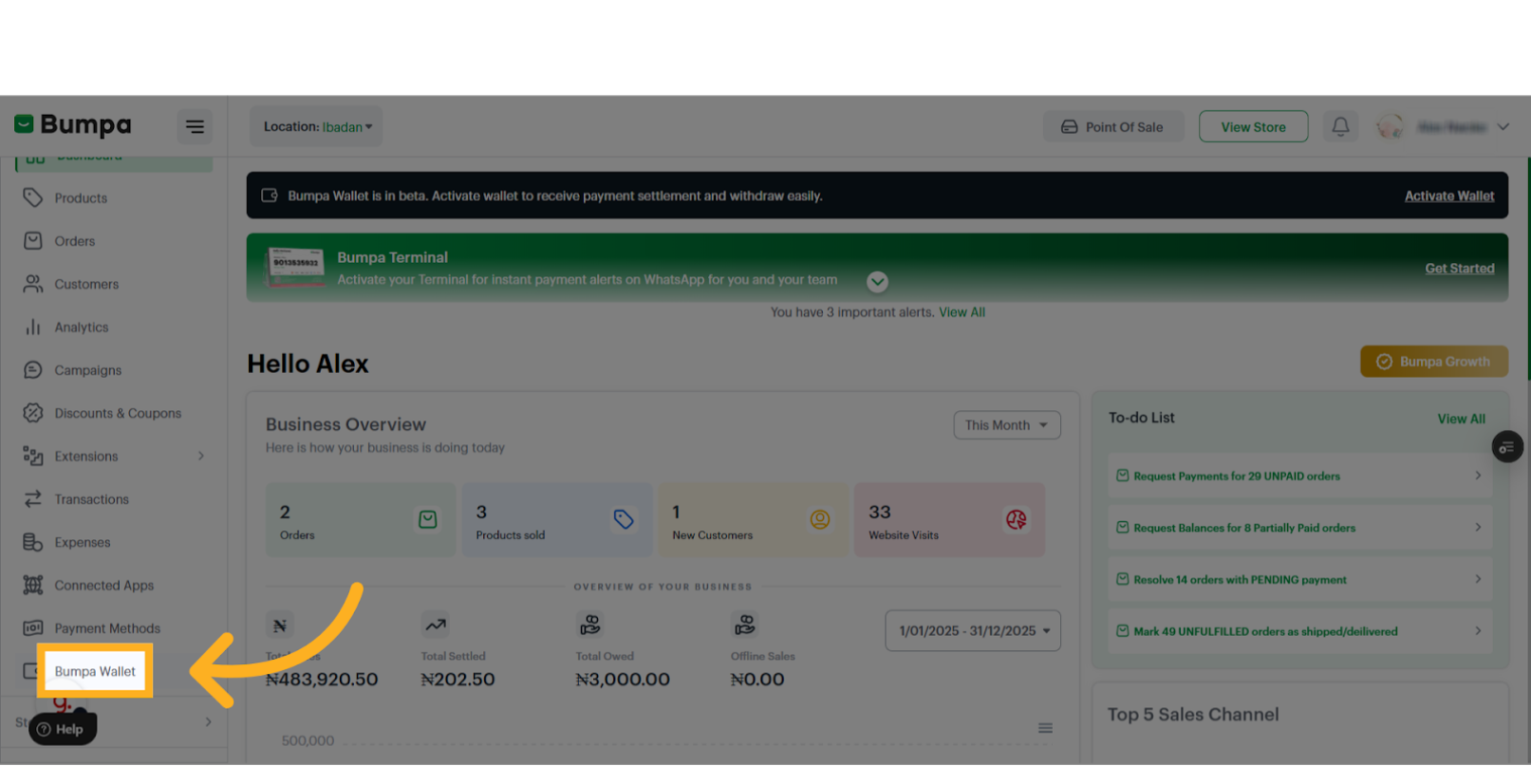
Task: Go to Transactions menu item
Action: (x=91, y=499)
